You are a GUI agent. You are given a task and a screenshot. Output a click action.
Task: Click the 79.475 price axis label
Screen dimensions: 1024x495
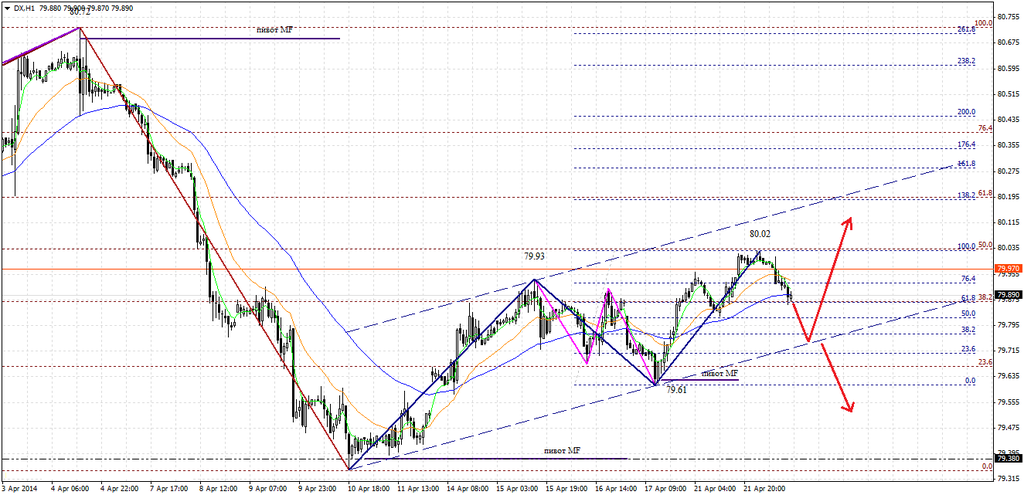pyautogui.click(x=1006, y=428)
